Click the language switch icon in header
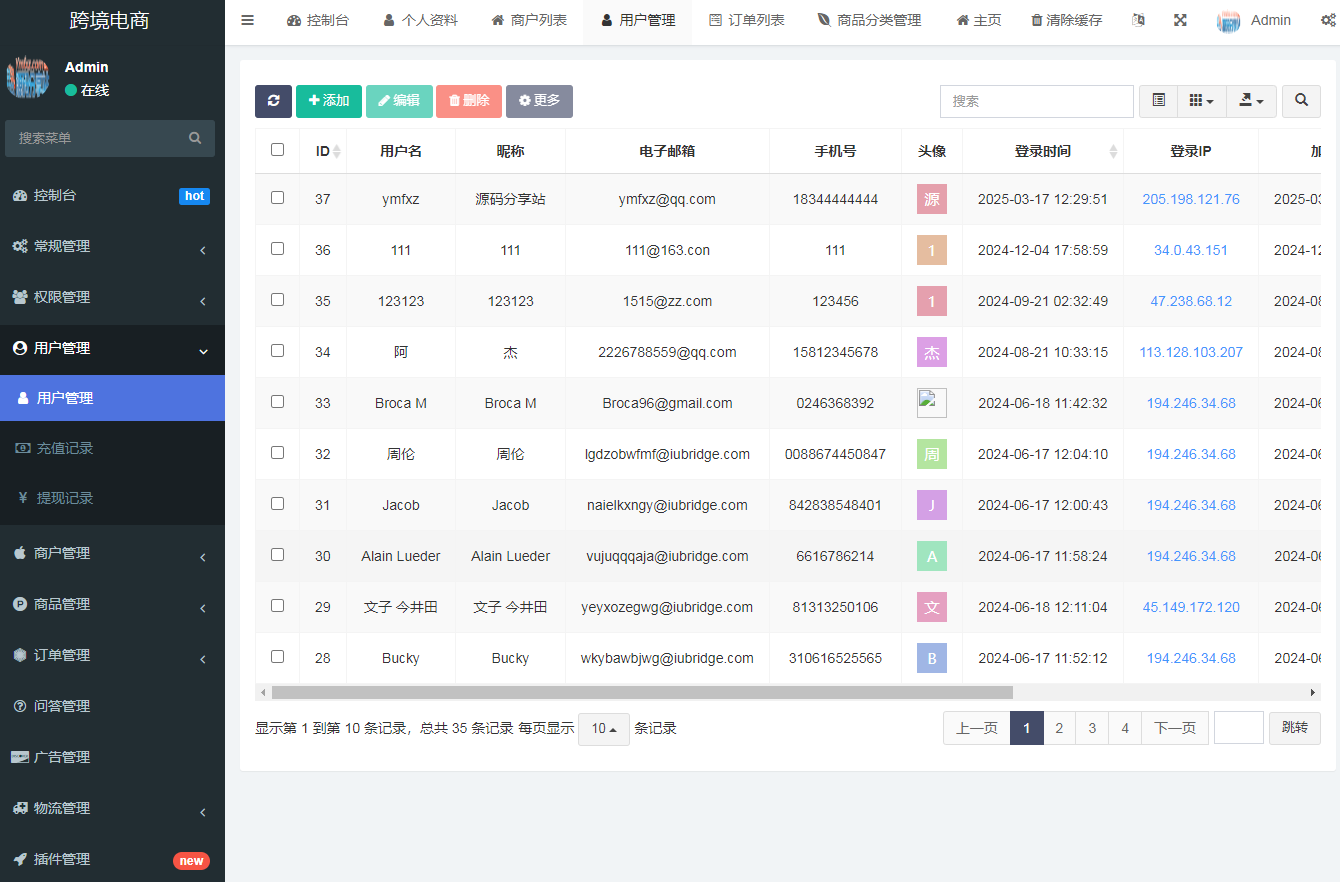Viewport: 1340px width, 882px height. pyautogui.click(x=1138, y=20)
